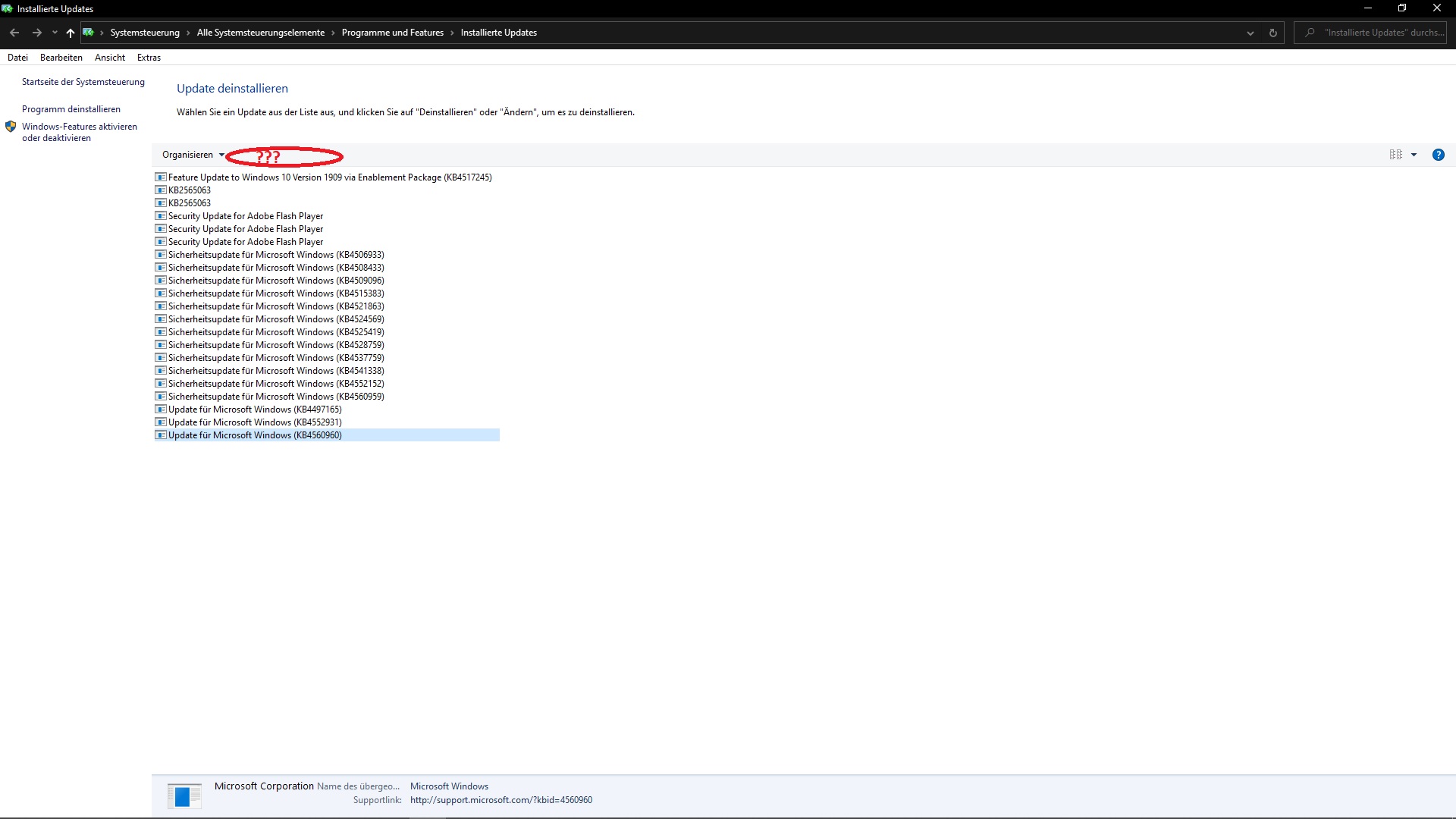Screen dimensions: 1456x819
Task: Click the update icon next to KB4517245 entry
Action: coord(160,177)
